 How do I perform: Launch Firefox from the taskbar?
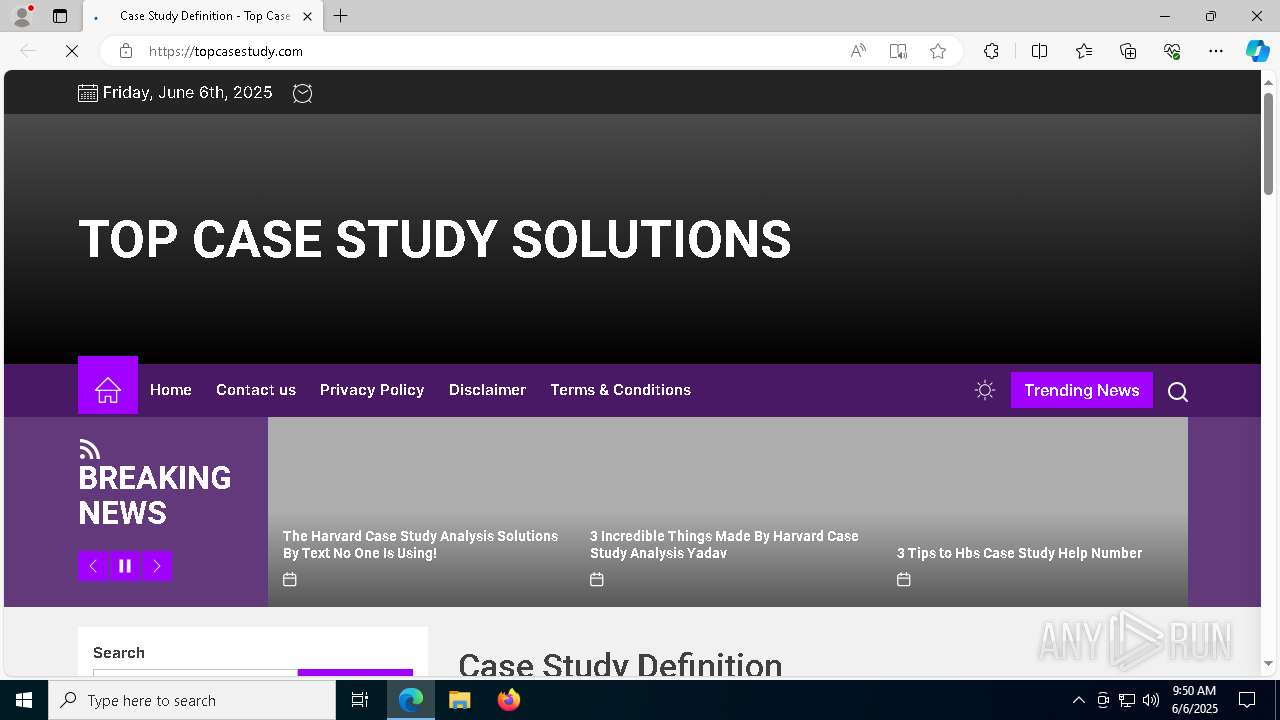click(x=509, y=700)
